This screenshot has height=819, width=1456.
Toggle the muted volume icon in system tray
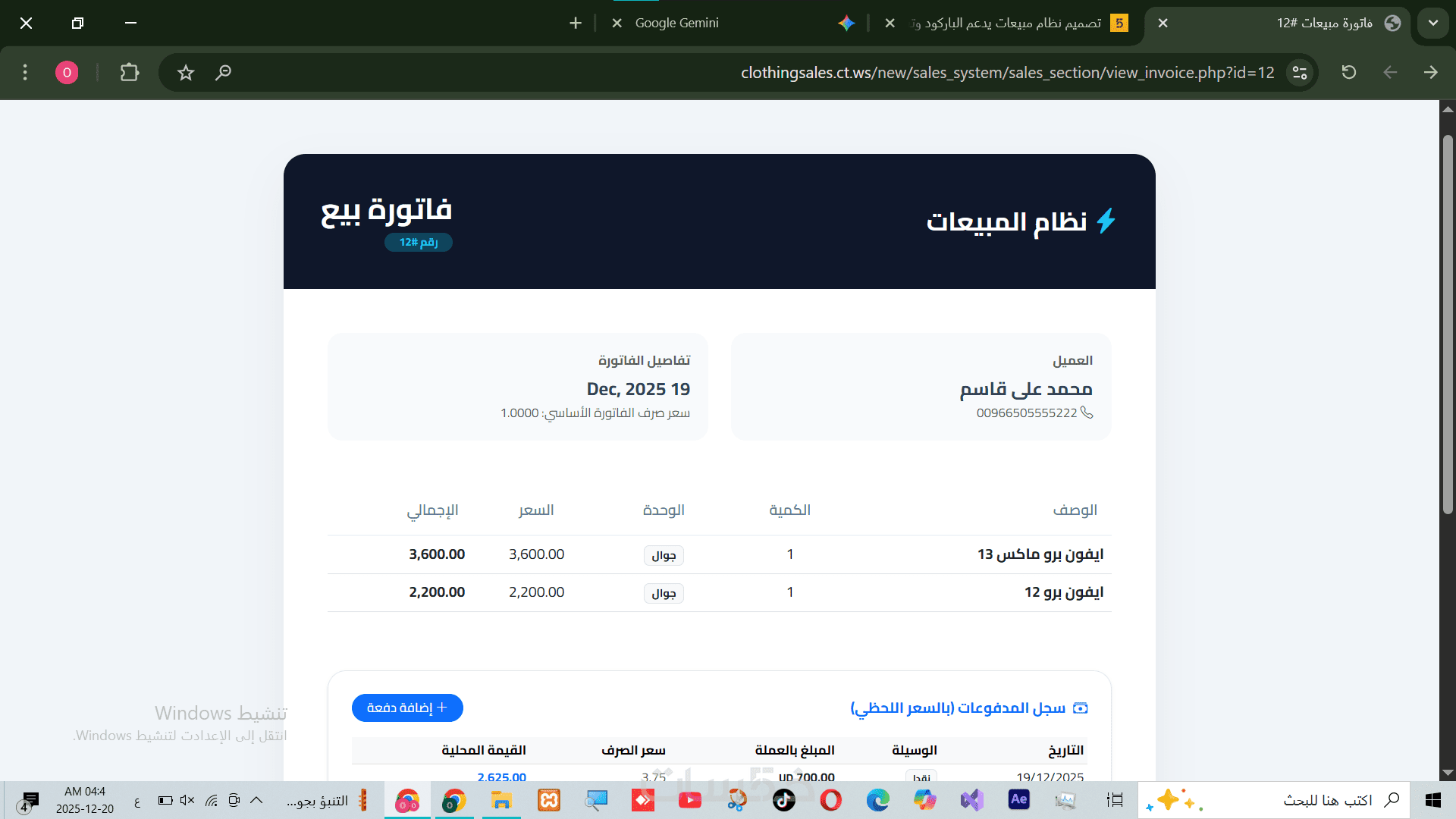point(187,800)
